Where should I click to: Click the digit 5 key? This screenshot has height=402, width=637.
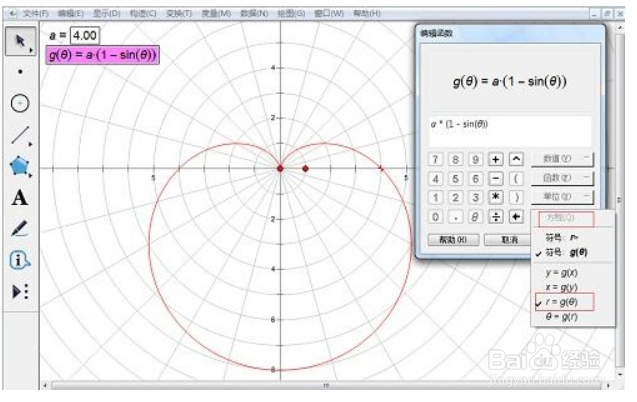(x=455, y=178)
